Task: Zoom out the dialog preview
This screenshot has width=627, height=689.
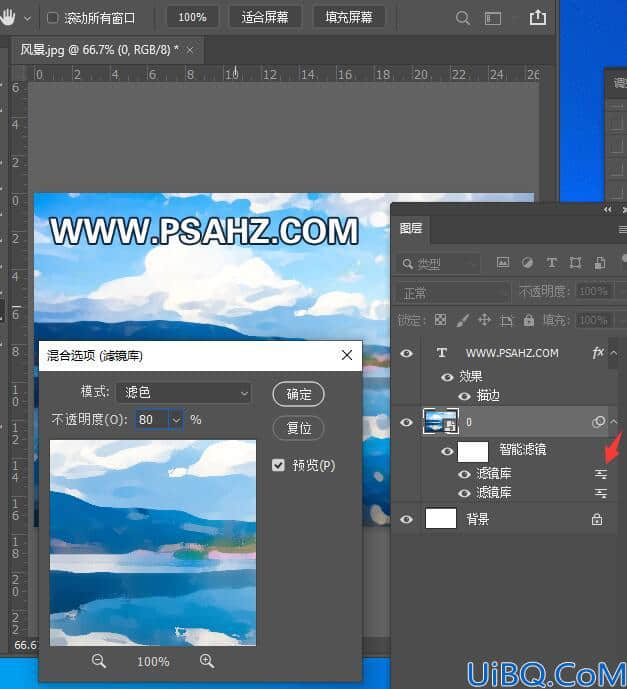Action: pyautogui.click(x=98, y=661)
